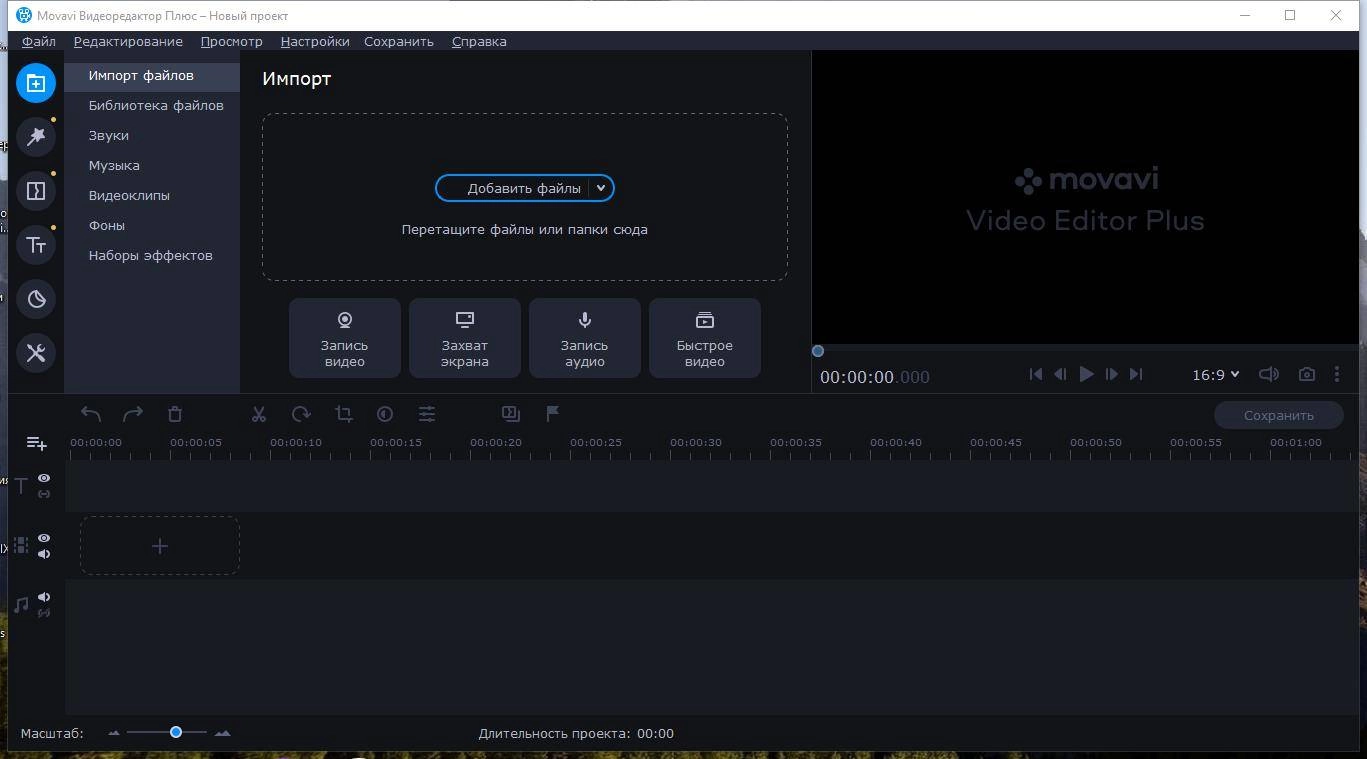Add a marker with flag icon
The image size is (1367, 759).
pos(552,414)
